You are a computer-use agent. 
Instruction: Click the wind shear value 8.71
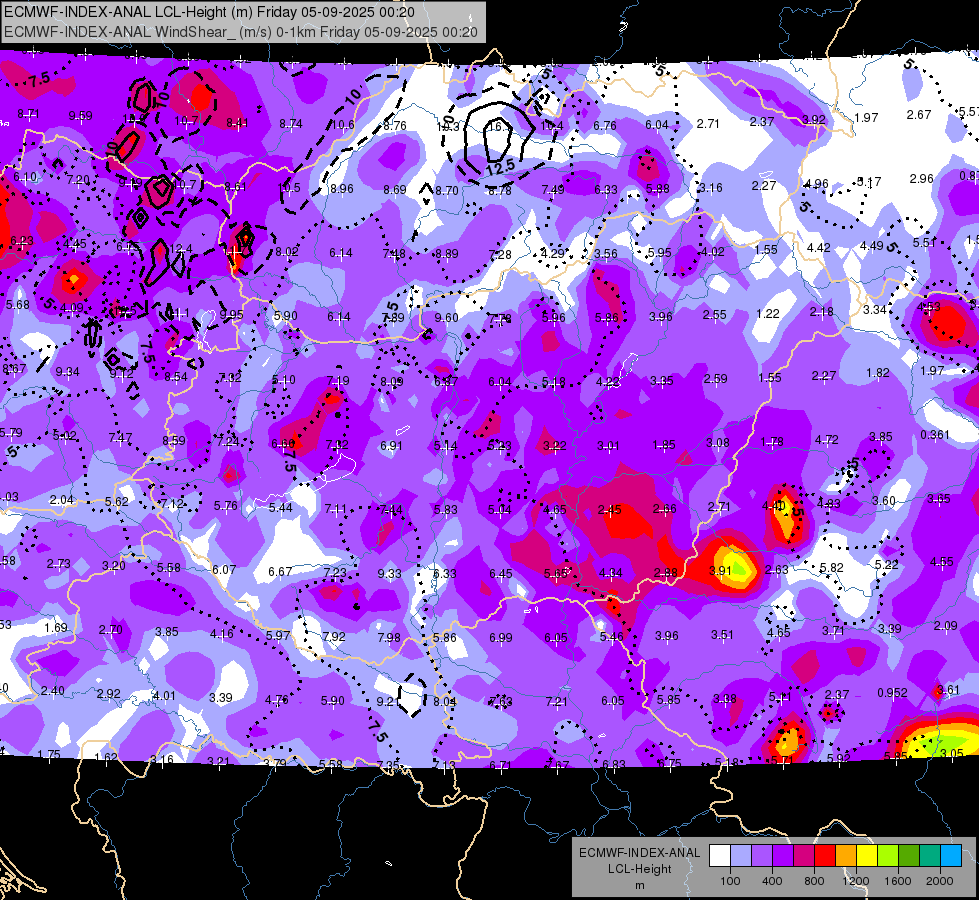click(28, 114)
